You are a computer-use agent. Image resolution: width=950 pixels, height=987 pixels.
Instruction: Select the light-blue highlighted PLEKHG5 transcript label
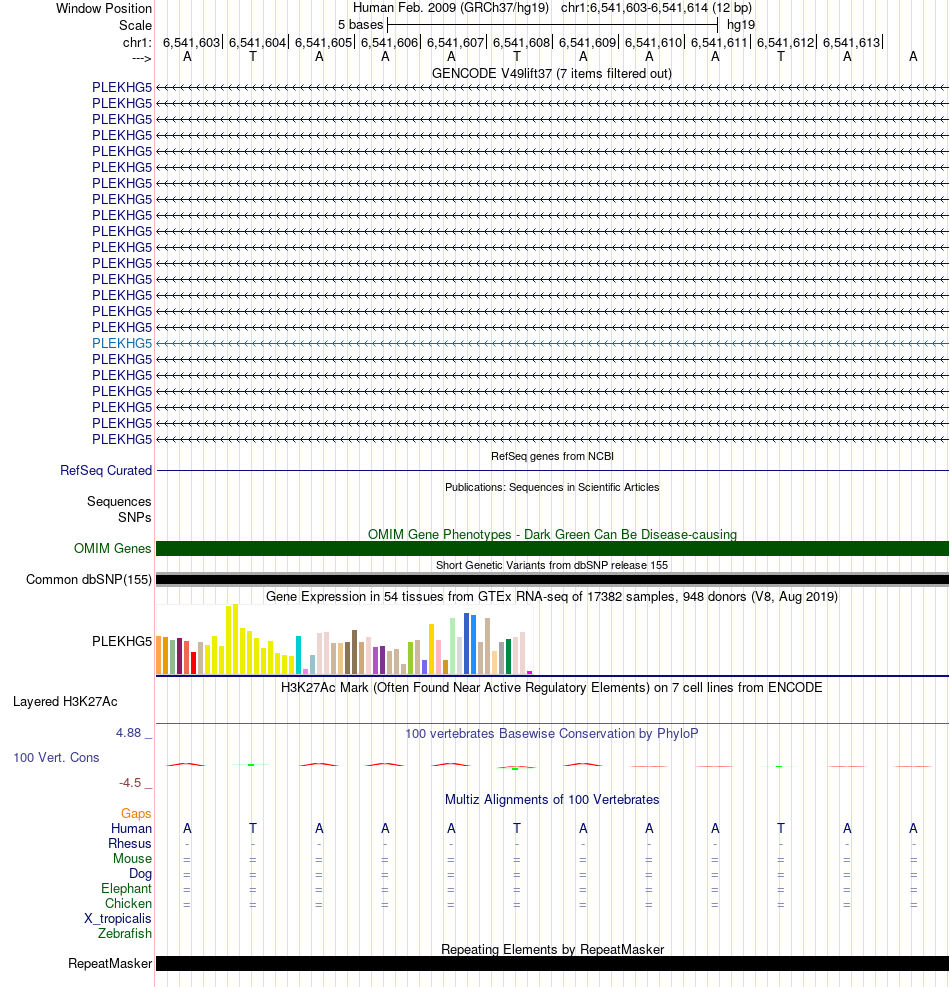122,344
